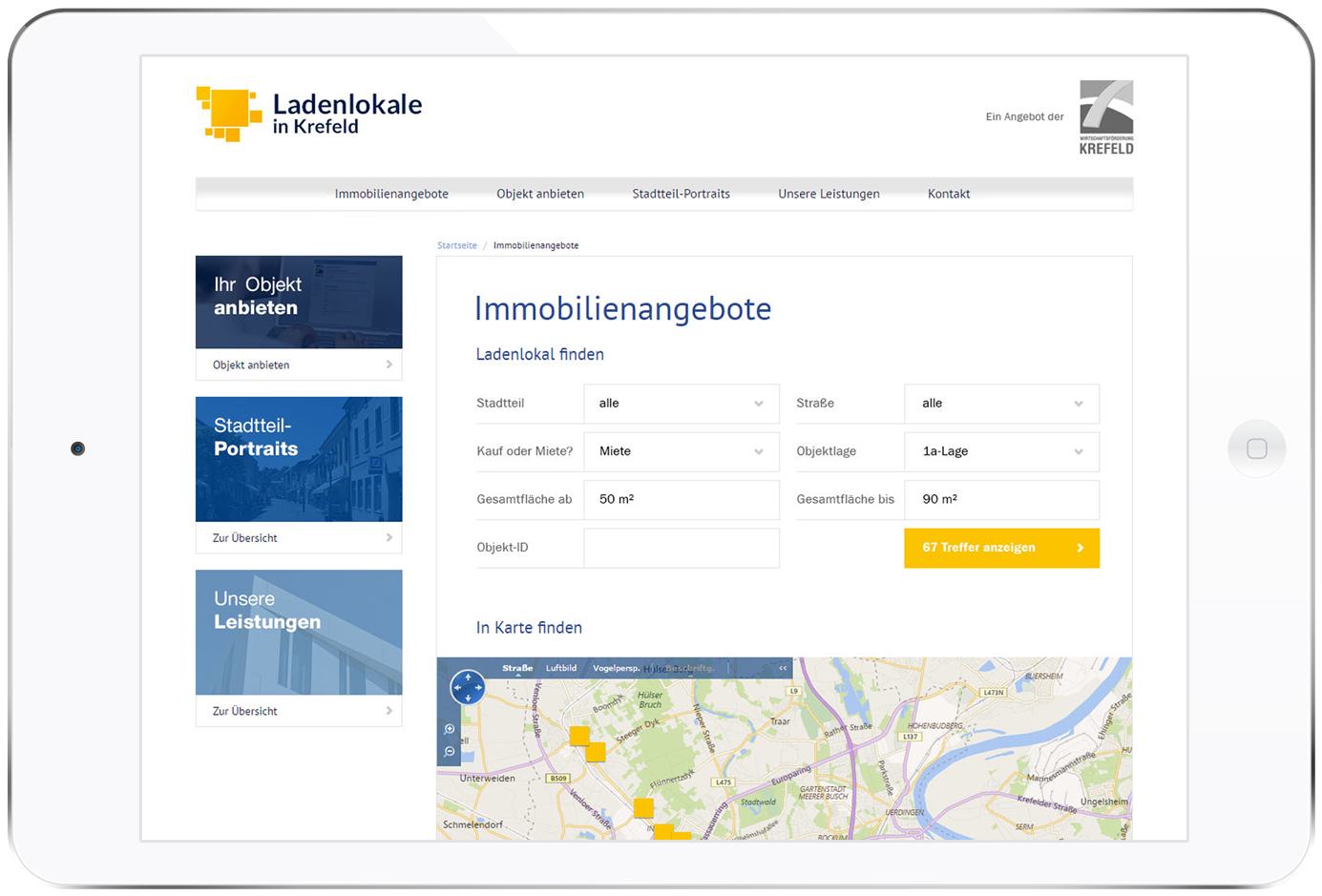The height and width of the screenshot is (896, 1322).
Task: Open Immobilienangebote in the navigation bar
Action: click(x=391, y=194)
